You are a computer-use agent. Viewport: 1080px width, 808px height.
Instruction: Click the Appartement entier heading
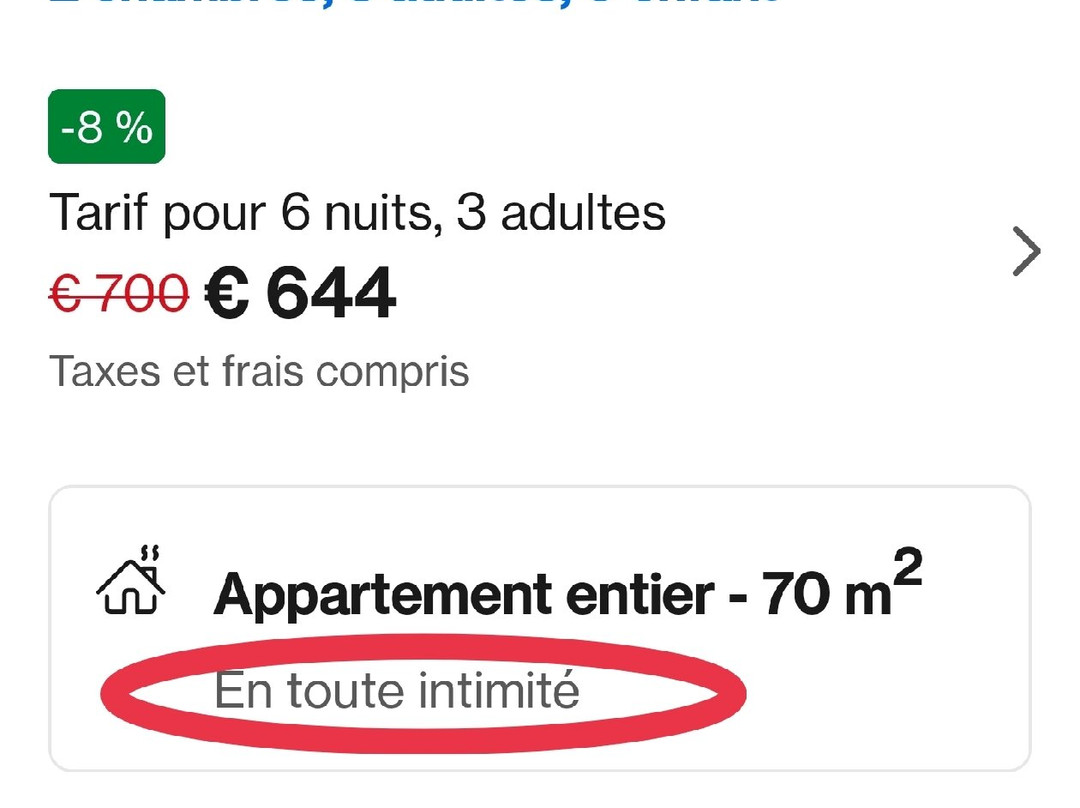(465, 594)
